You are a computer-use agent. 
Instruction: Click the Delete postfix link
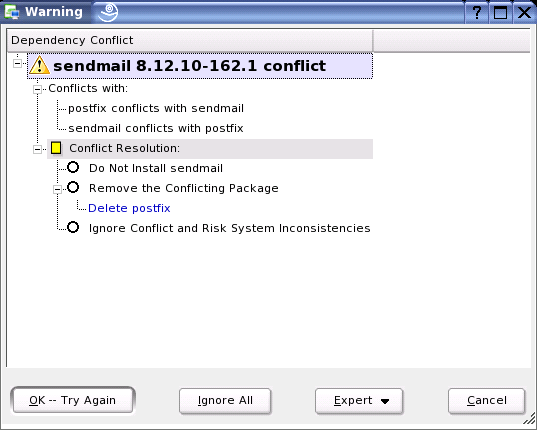click(x=129, y=208)
